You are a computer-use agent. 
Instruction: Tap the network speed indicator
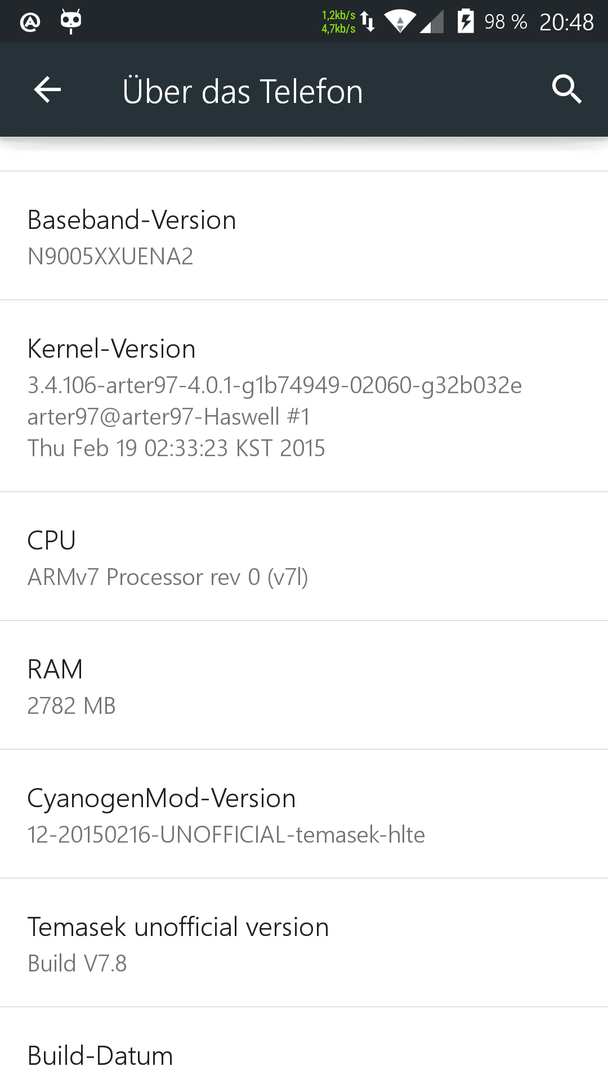(x=338, y=21)
